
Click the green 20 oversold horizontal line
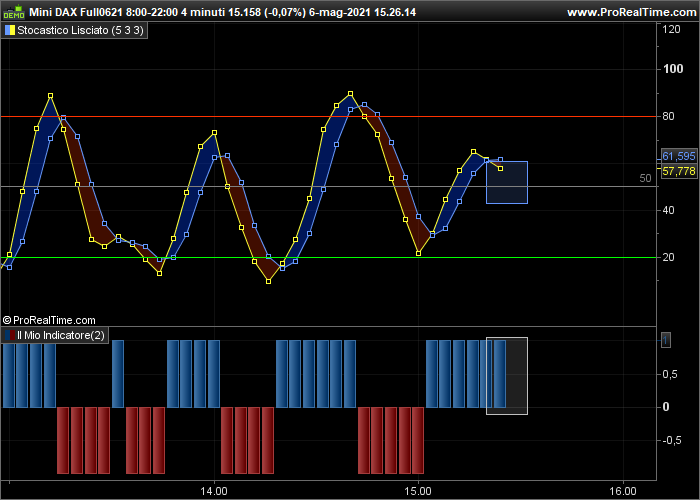pos(328,258)
